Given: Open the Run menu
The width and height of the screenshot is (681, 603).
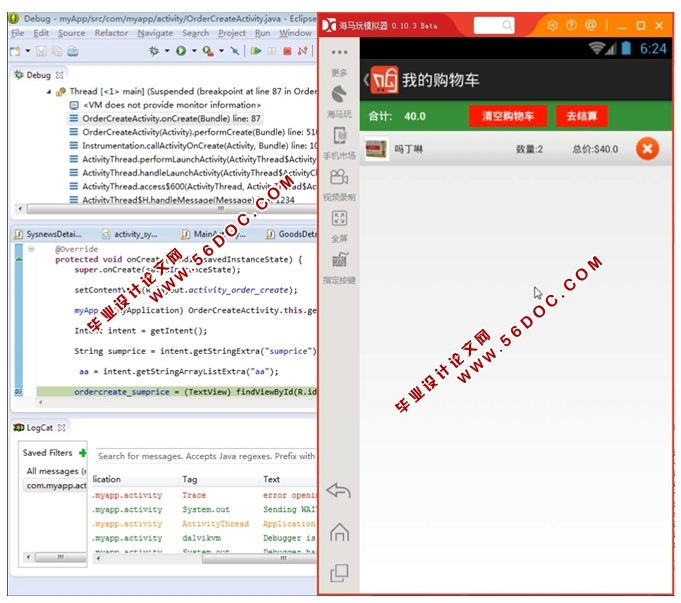Looking at the screenshot, I should [262, 33].
